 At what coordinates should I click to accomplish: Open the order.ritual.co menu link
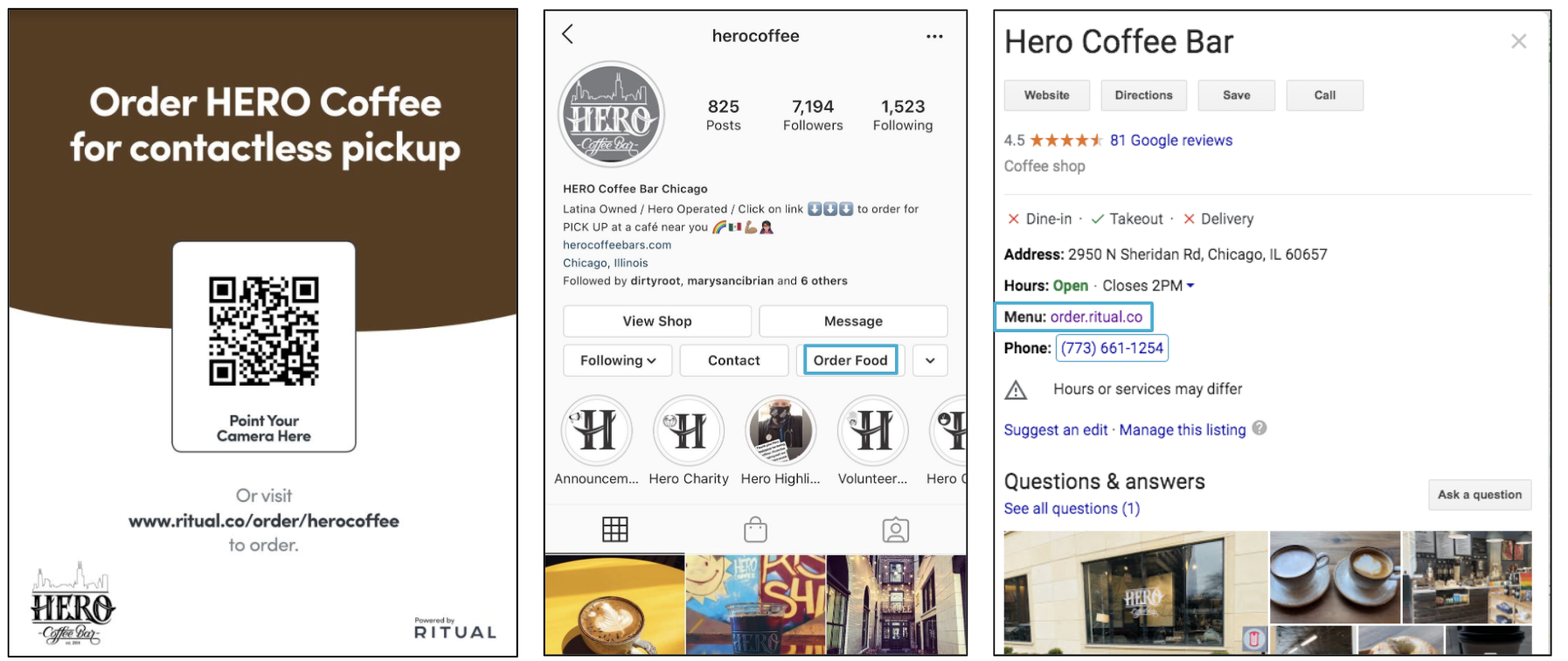tap(1096, 317)
